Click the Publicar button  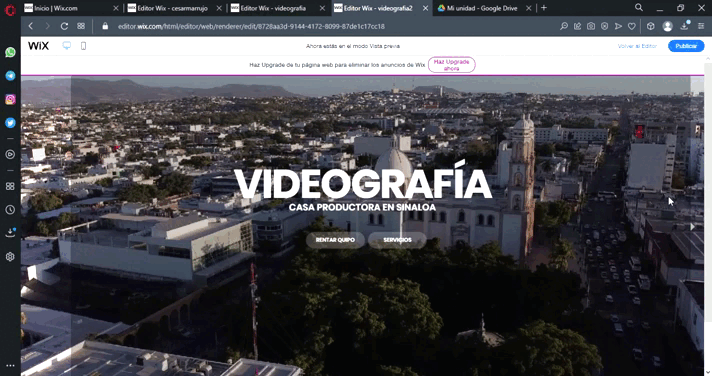pos(686,46)
